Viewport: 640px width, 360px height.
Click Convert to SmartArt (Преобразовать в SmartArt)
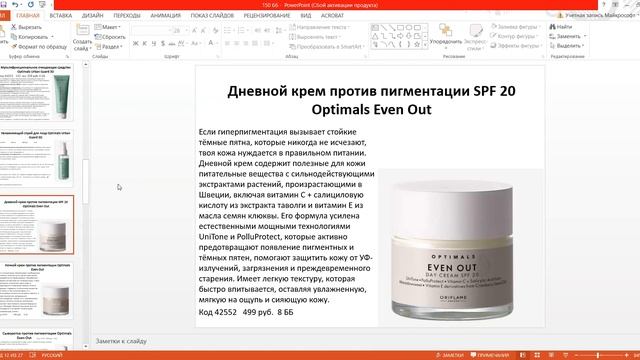(327, 47)
